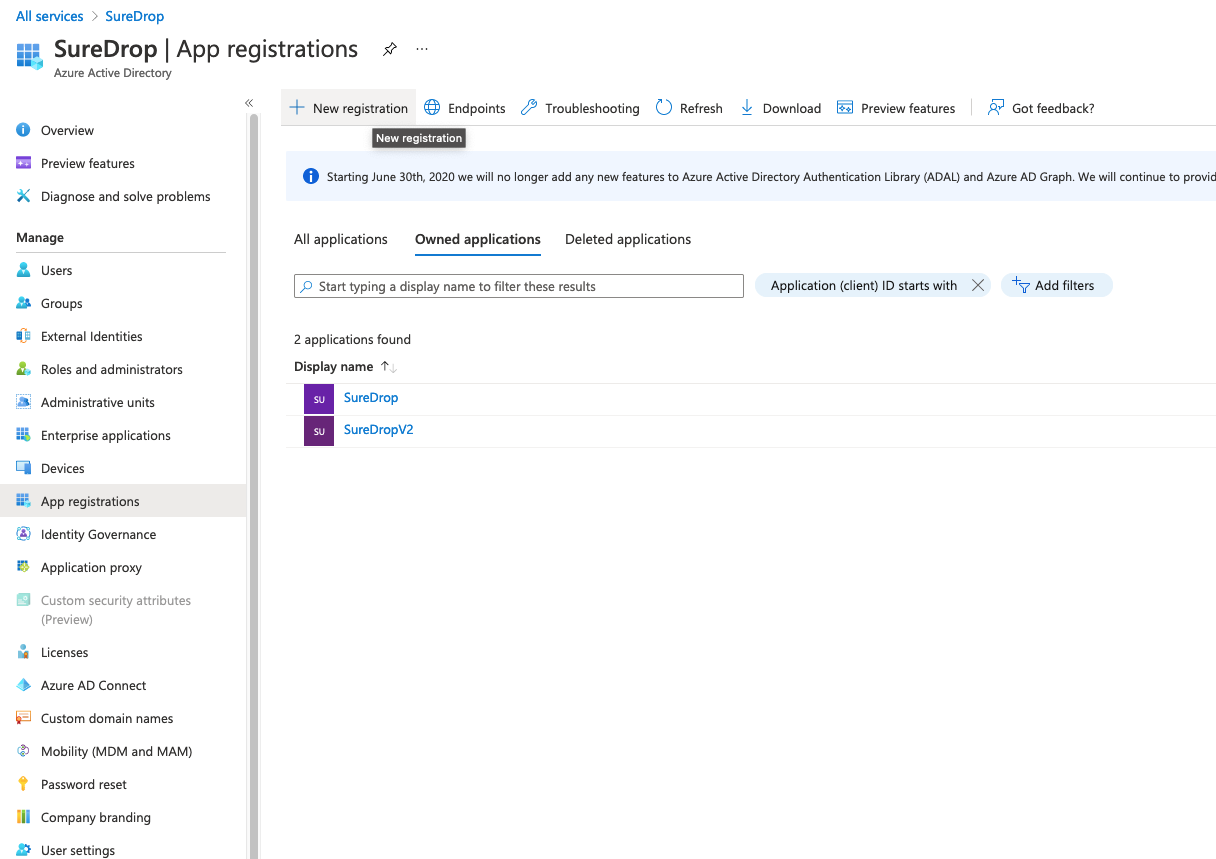Click the New registration plus icon
The height and width of the screenshot is (859, 1216).
click(x=297, y=108)
